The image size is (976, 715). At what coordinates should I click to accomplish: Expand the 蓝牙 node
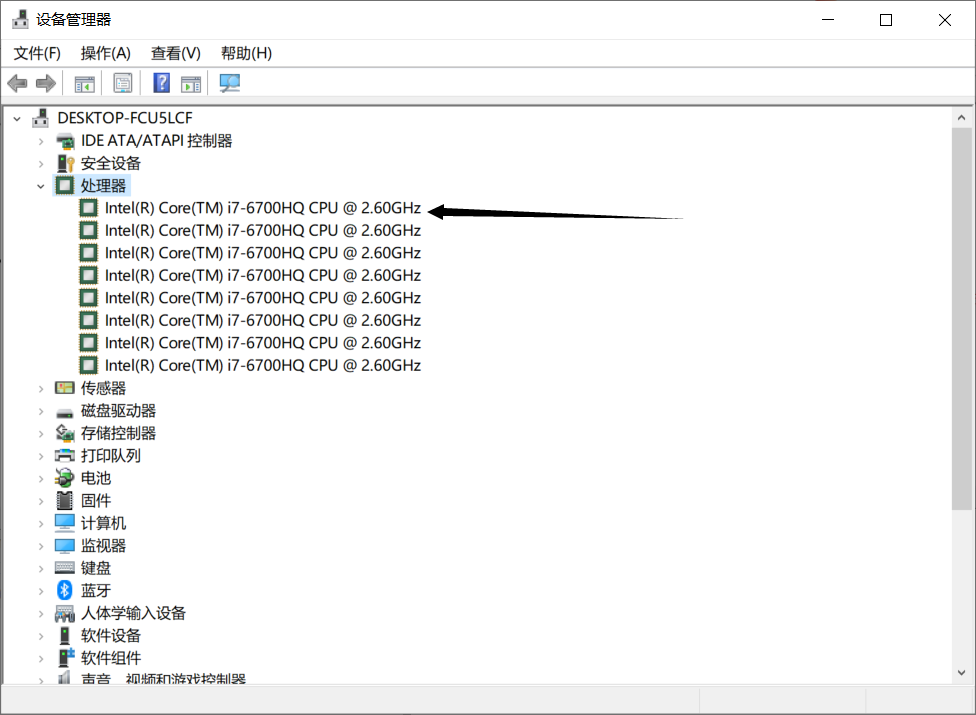41,591
